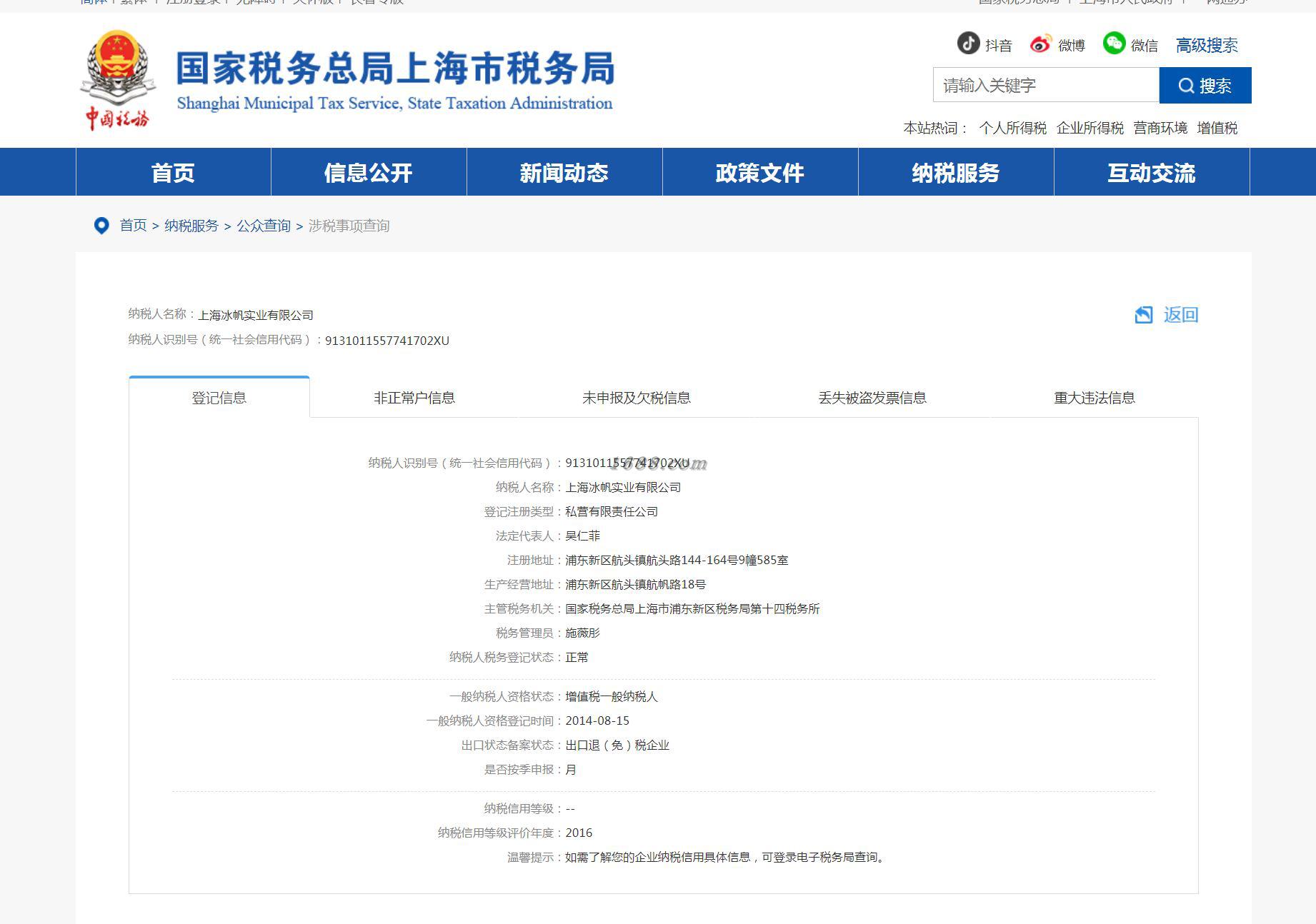Switch to the 非正常户信息 tab

tap(414, 398)
